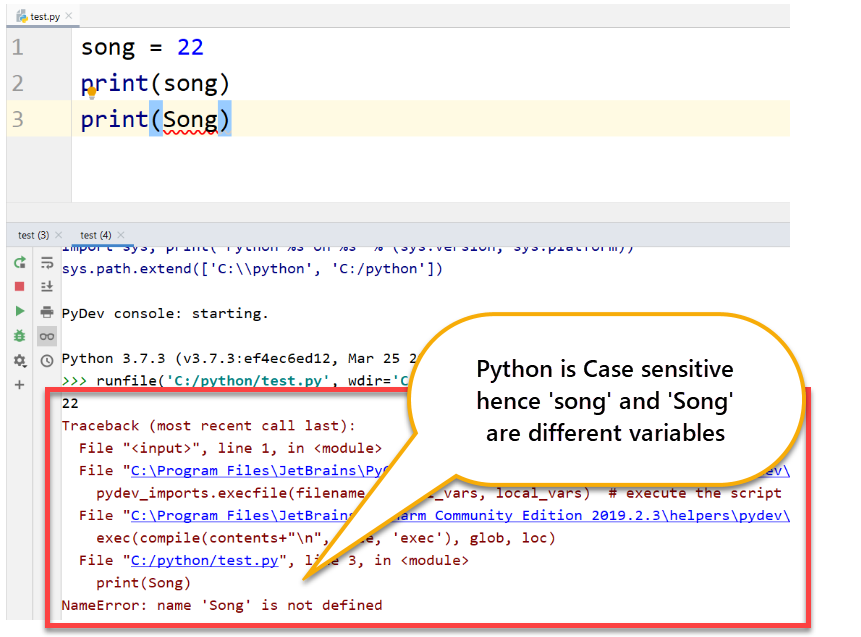Toggle soft-wrap icon in console toolbar
This screenshot has height=637, width=861.
click(47, 262)
